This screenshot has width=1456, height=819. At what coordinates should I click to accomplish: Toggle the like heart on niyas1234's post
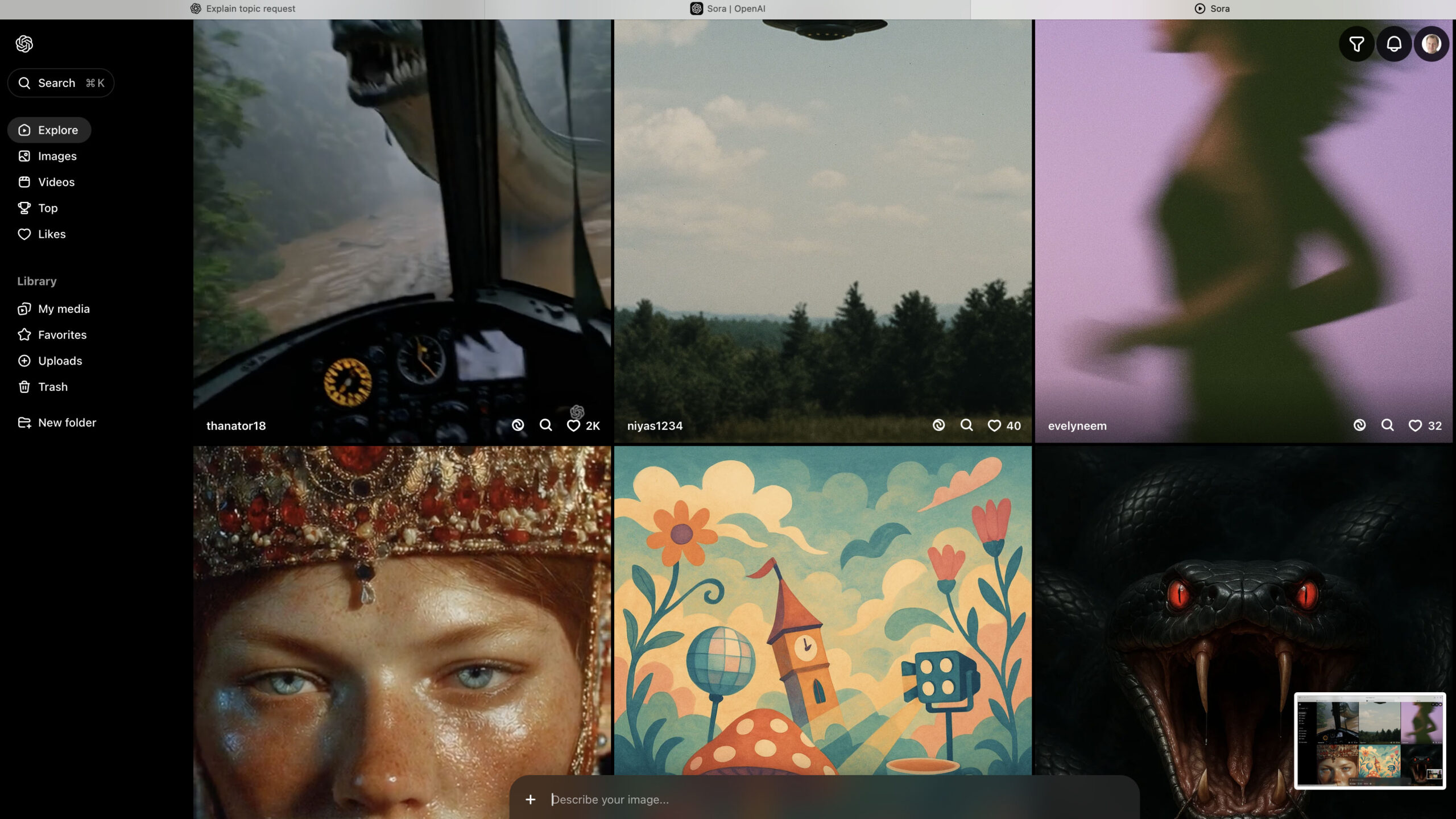(x=994, y=426)
